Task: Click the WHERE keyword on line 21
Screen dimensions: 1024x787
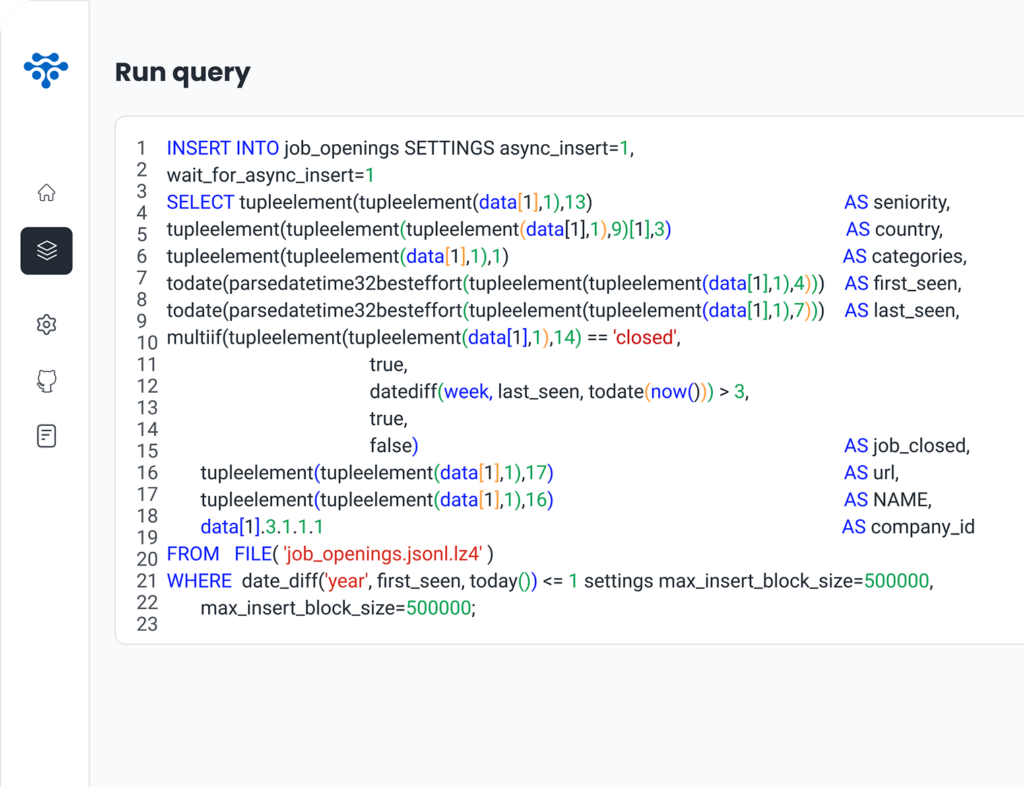Action: [200, 580]
